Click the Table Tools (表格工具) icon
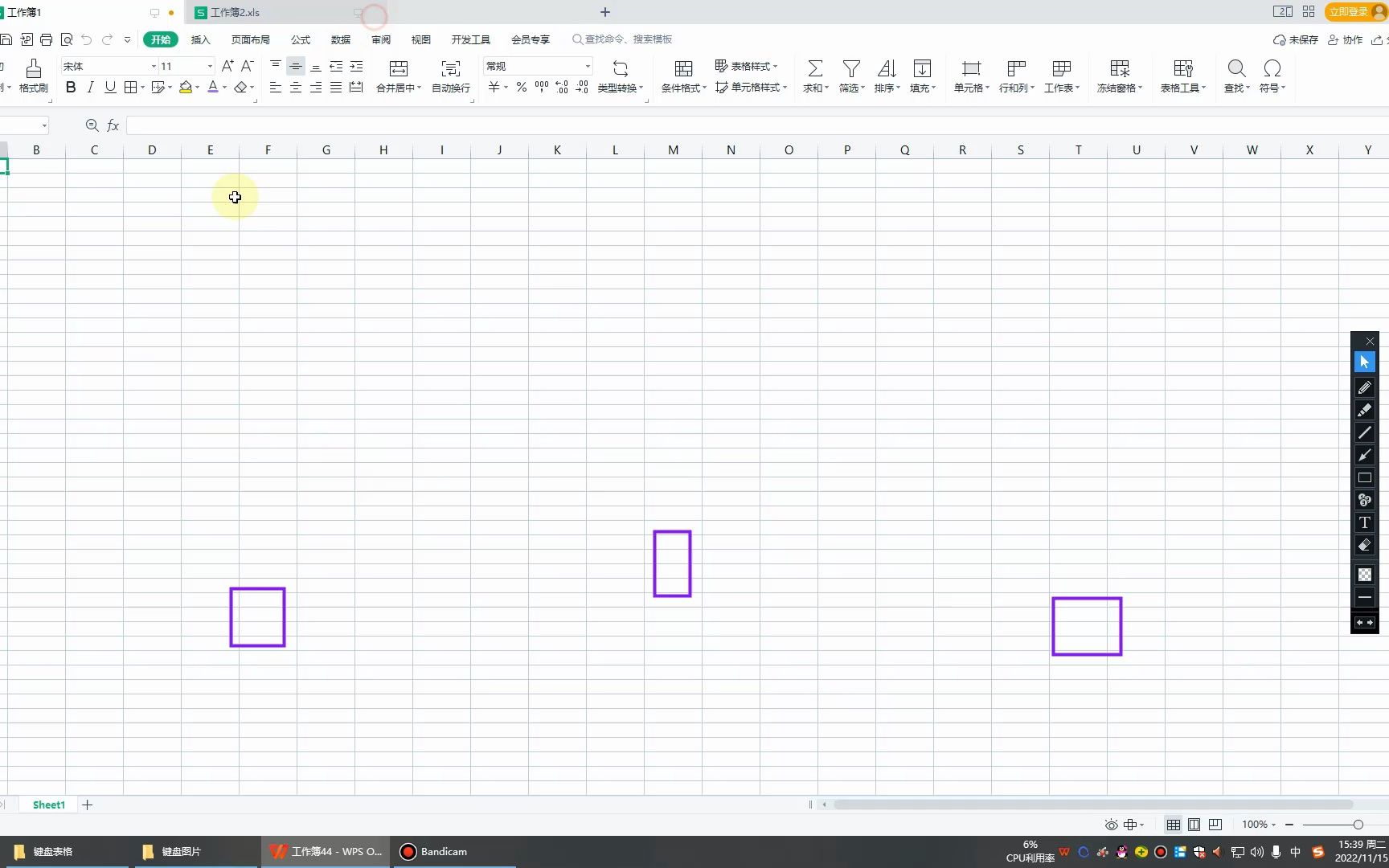The width and height of the screenshot is (1389, 868). coord(1183,69)
